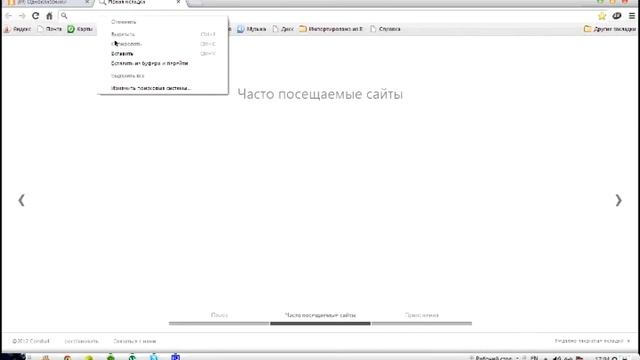Screen dimensions: 640x360
Task: Click the magnifier icon in address bar
Action: pyautogui.click(x=64, y=16)
